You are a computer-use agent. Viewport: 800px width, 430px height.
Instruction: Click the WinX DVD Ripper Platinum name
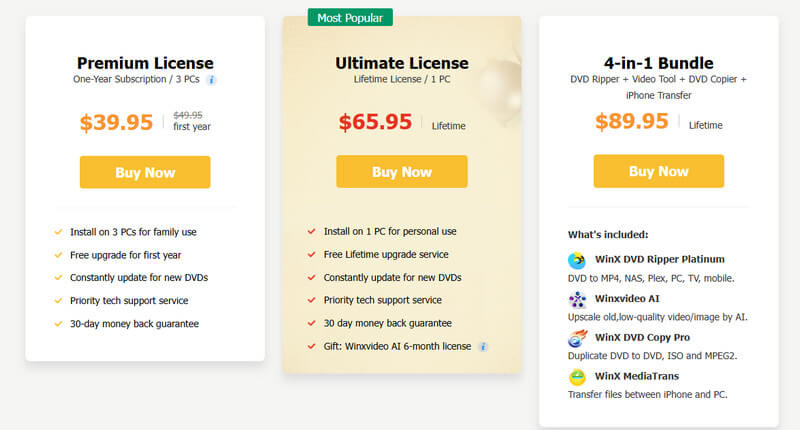[661, 259]
